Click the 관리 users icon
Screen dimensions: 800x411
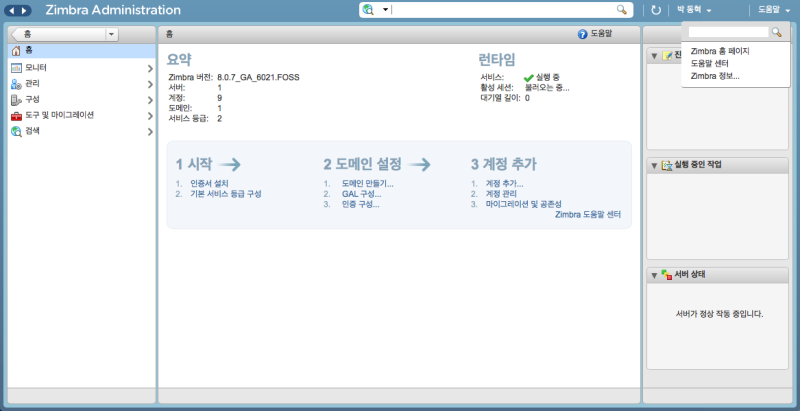tap(16, 84)
